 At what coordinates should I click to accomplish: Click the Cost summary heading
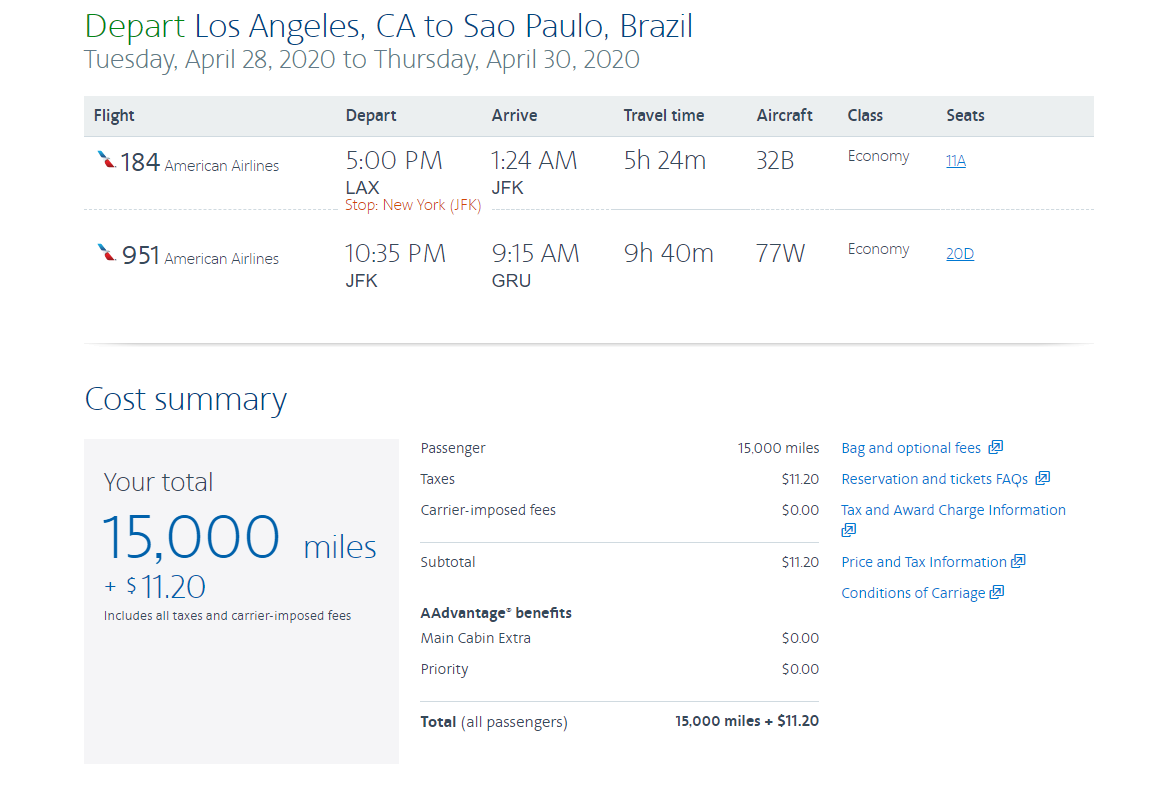186,400
